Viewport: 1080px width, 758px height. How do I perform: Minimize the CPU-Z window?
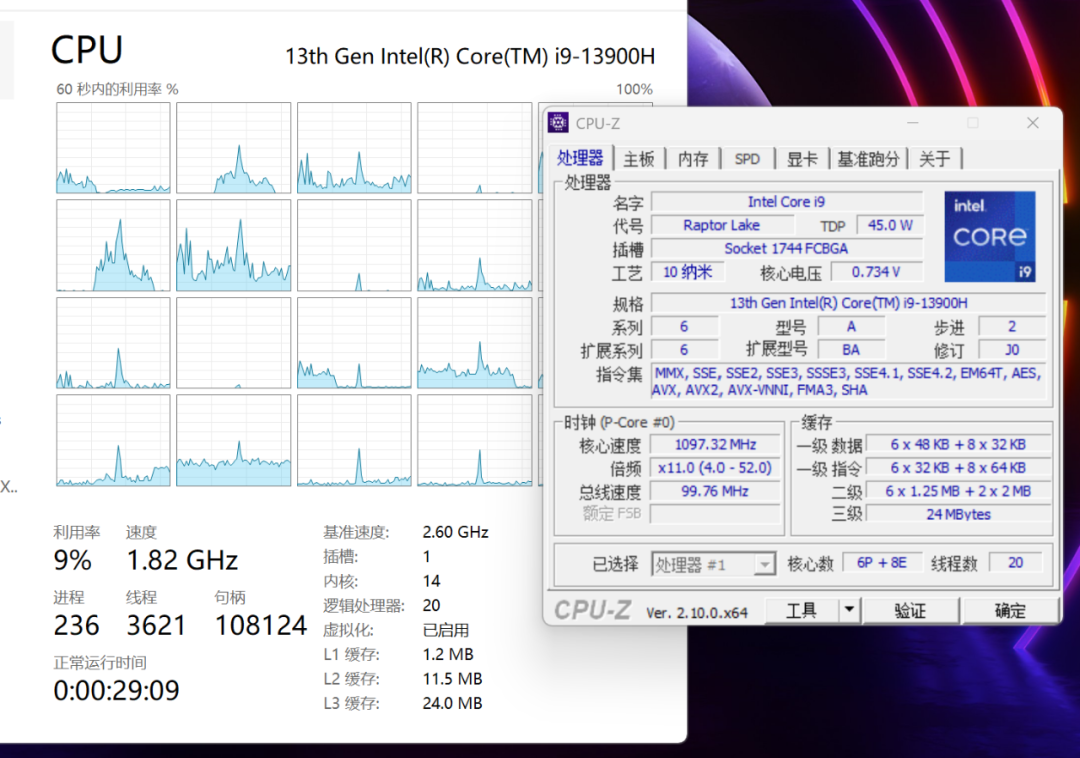pyautogui.click(x=913, y=123)
